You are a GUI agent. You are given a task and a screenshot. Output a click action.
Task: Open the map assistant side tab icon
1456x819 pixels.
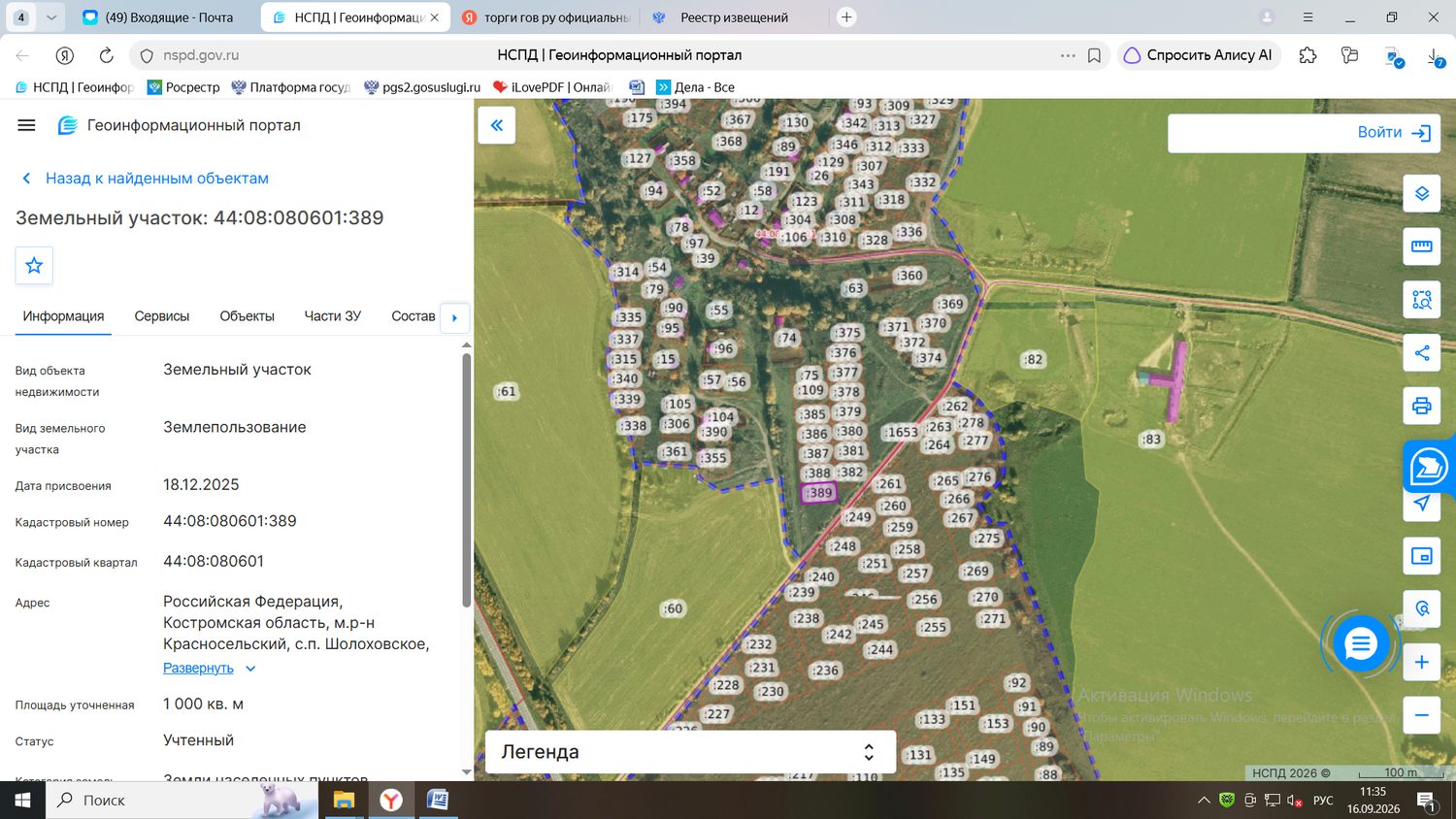(1429, 467)
